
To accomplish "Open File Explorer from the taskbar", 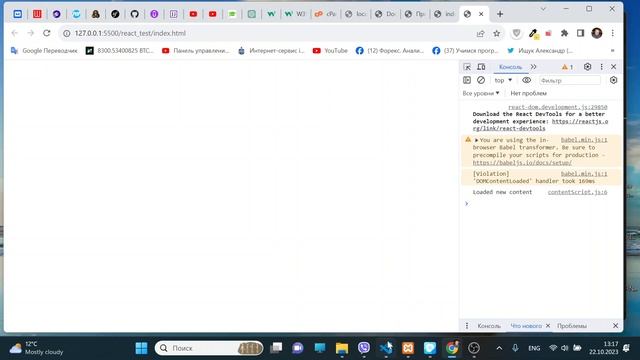I will pyautogui.click(x=342, y=348).
